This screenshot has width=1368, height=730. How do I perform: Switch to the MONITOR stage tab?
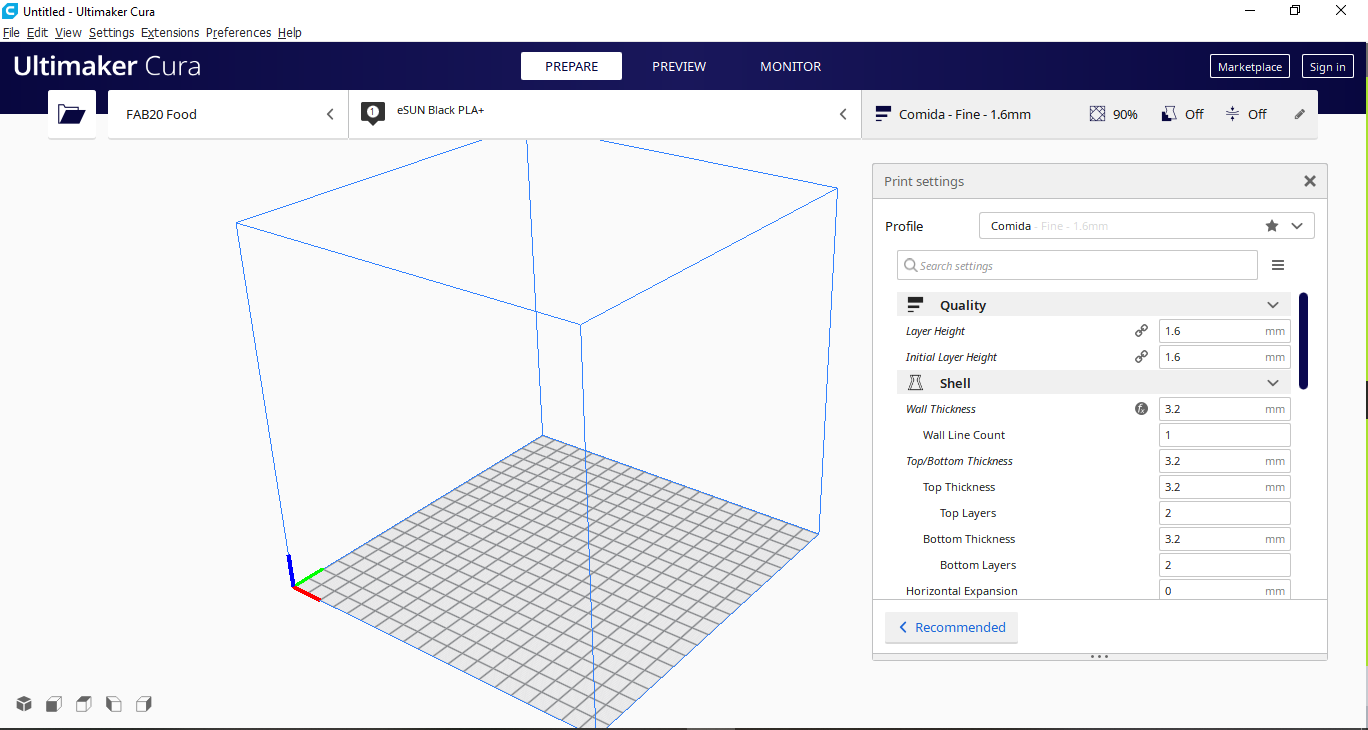(790, 66)
